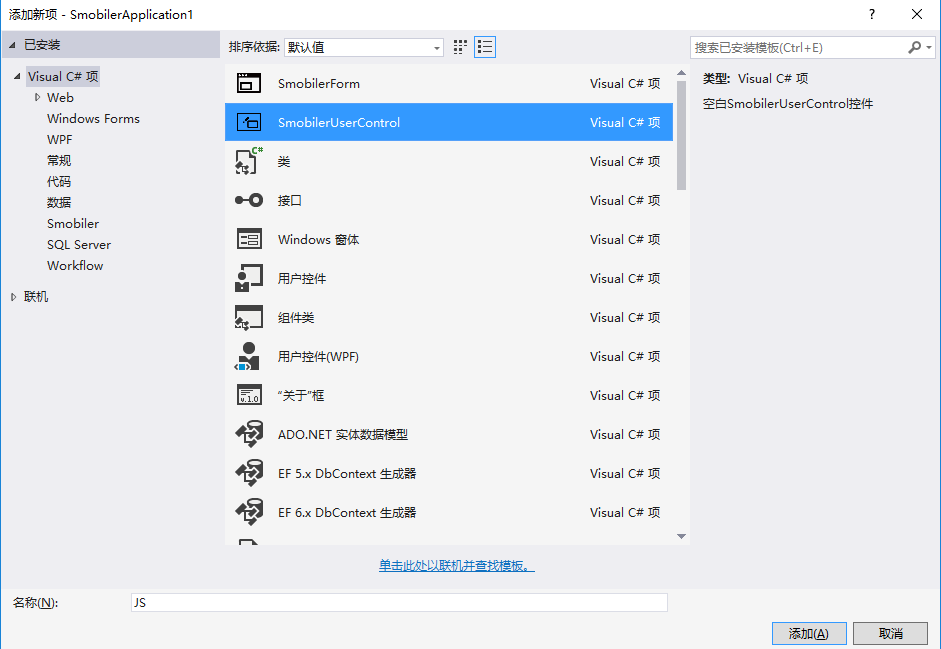Click the 用户控件 template name
941x649 pixels.
click(x=302, y=279)
